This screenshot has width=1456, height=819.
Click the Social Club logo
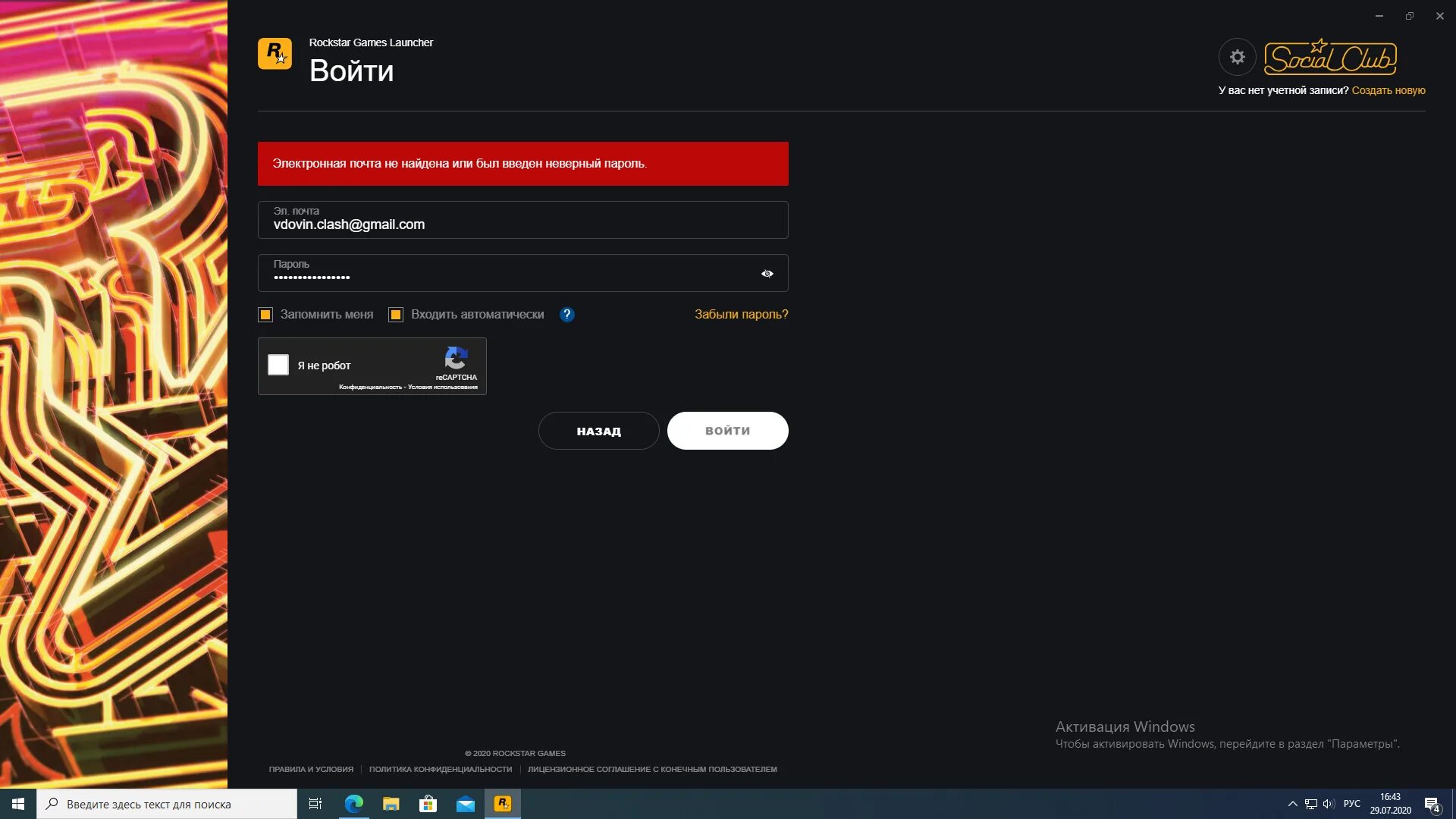pyautogui.click(x=1330, y=58)
